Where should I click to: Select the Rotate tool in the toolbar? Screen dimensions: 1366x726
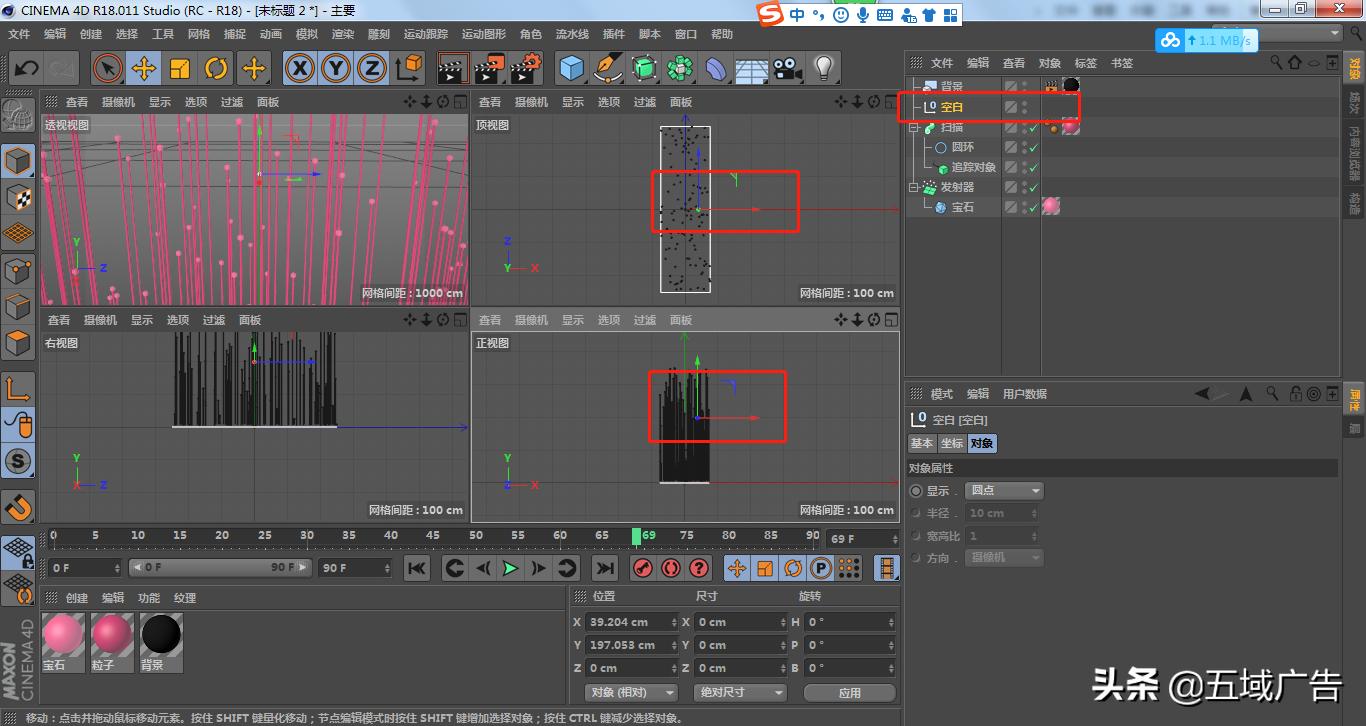click(217, 68)
